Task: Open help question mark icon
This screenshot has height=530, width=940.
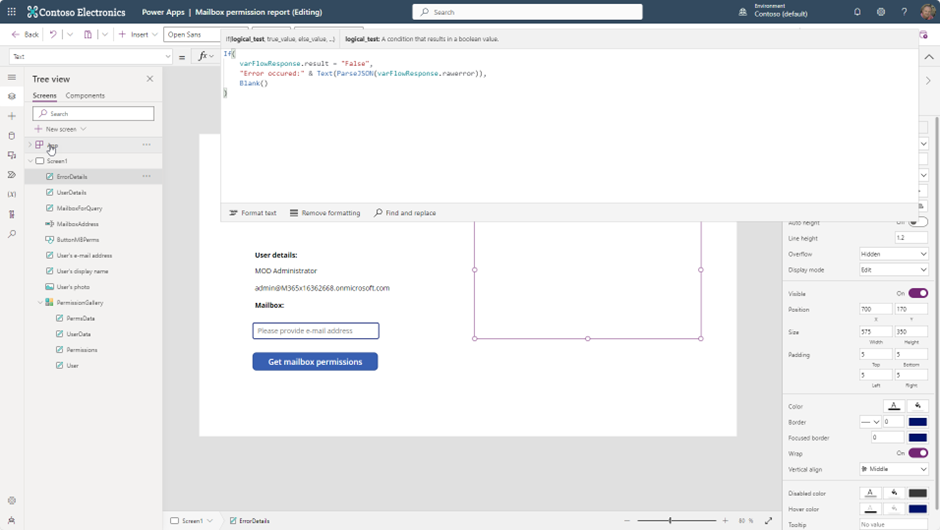Action: [x=904, y=11]
